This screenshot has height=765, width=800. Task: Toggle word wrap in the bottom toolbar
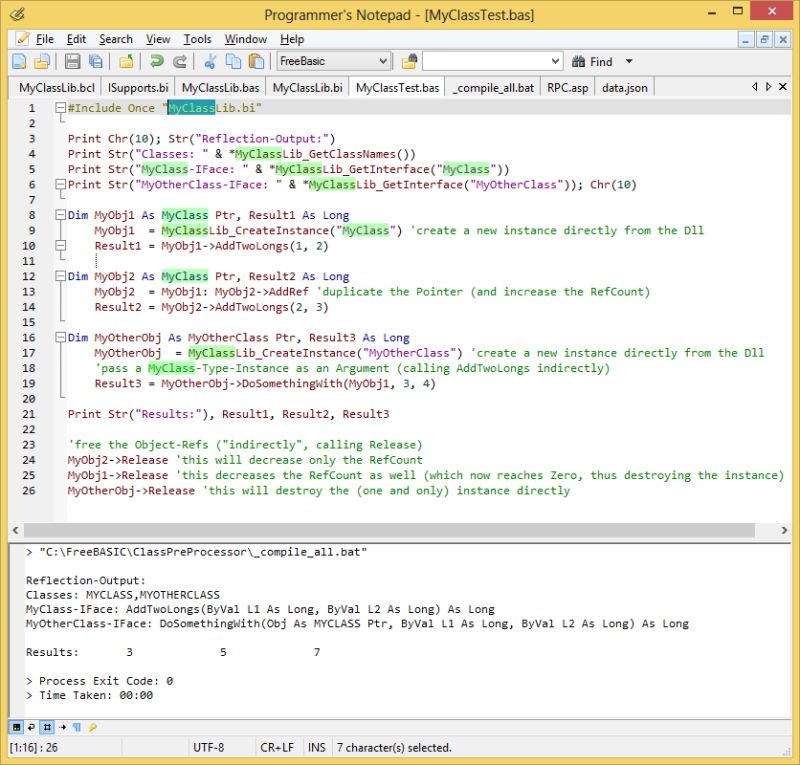32,727
